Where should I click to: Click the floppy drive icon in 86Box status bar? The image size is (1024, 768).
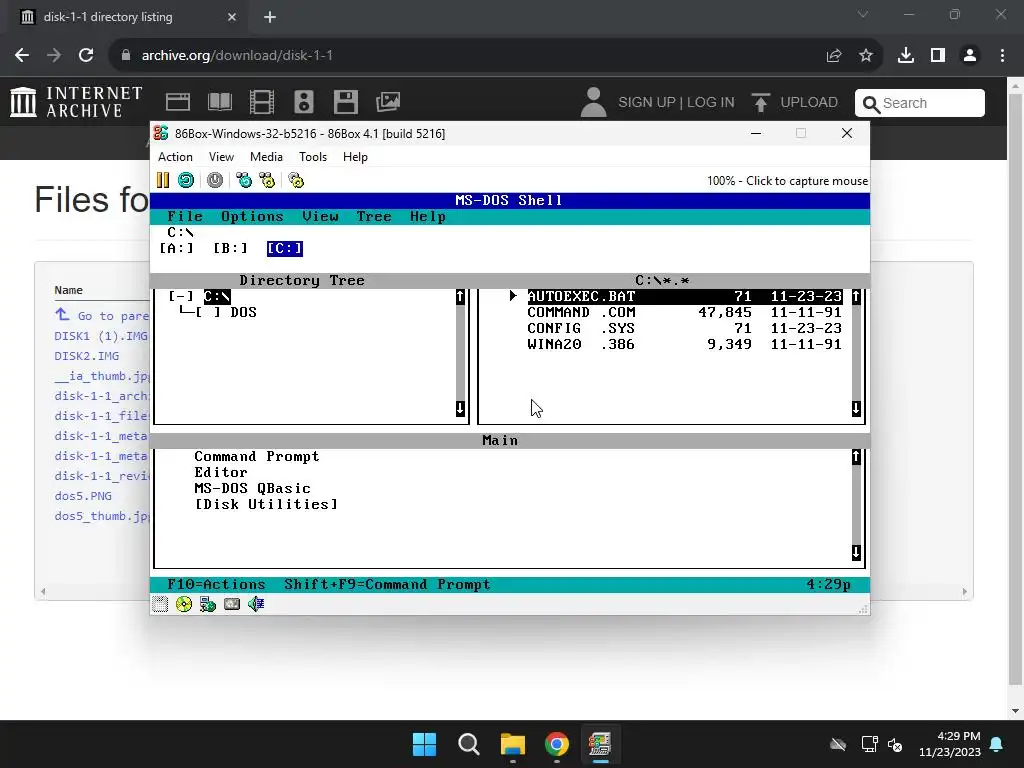click(160, 604)
